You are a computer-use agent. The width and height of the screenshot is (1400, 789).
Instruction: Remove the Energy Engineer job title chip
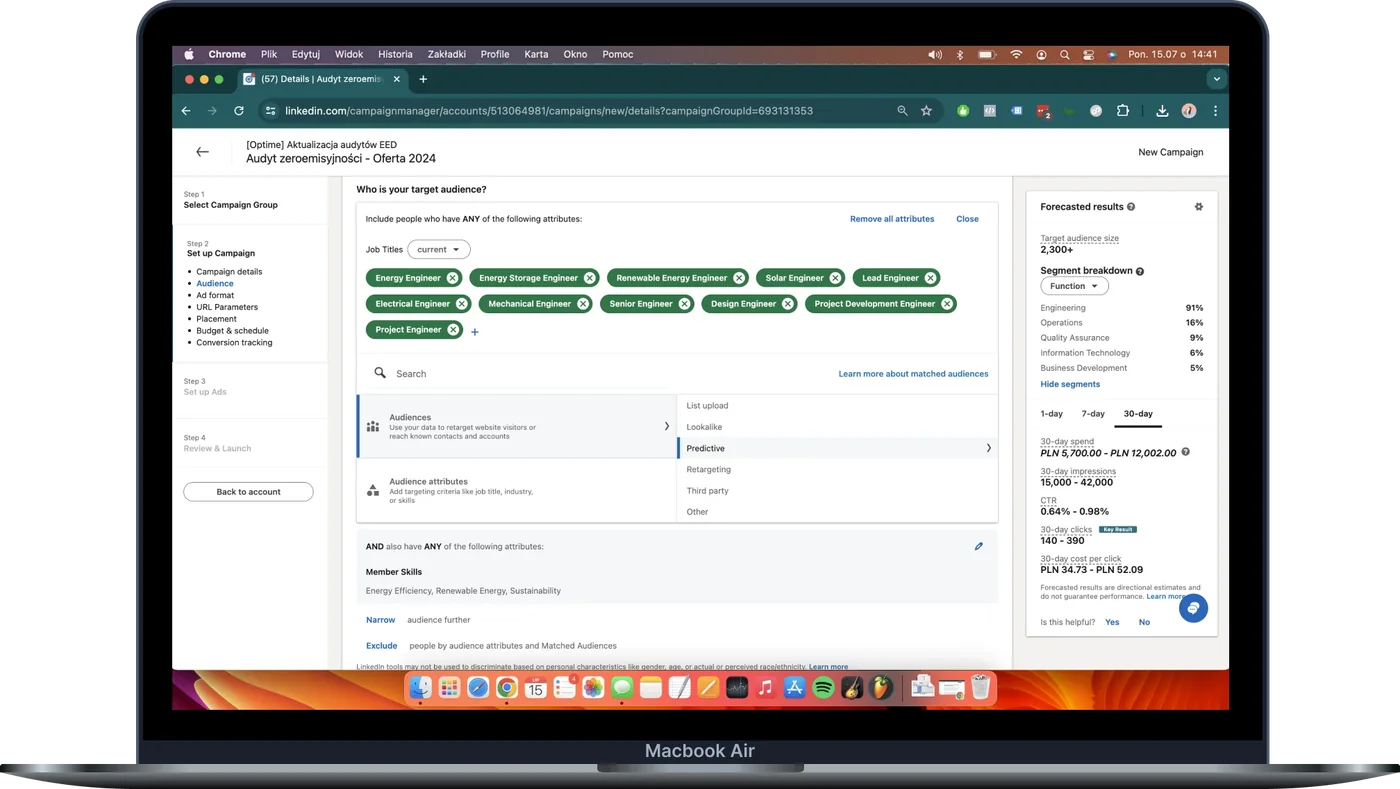pyautogui.click(x=452, y=278)
